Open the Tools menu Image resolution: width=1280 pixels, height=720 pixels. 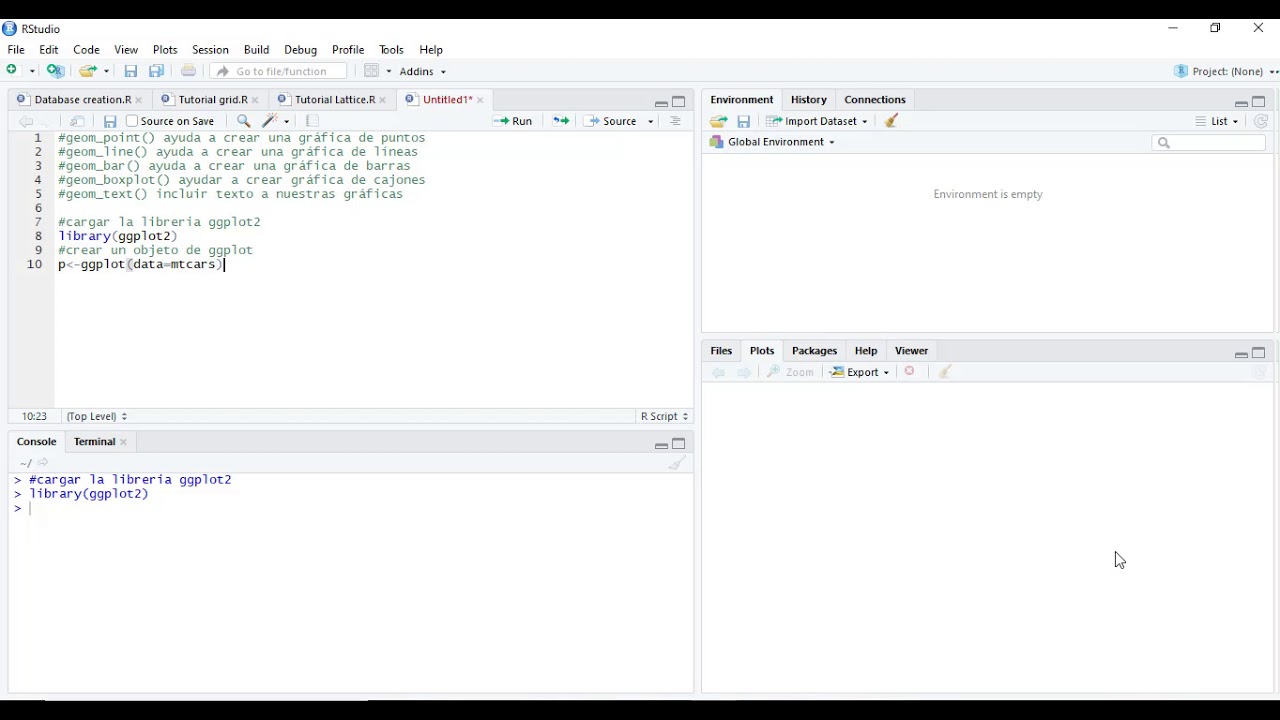[391, 49]
